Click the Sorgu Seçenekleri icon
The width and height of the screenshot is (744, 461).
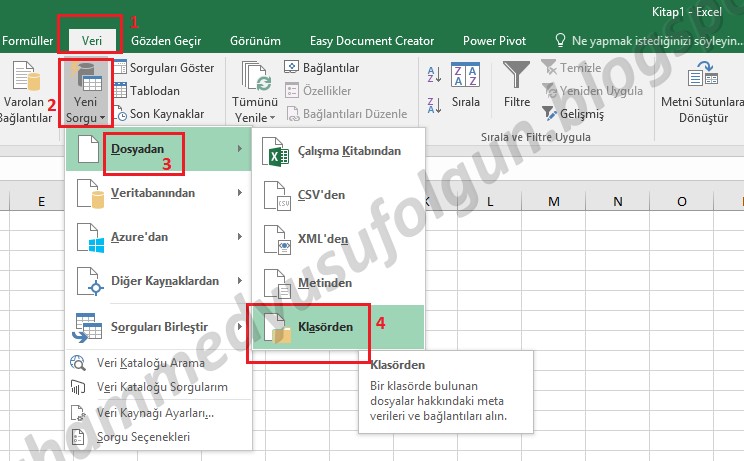[78, 437]
